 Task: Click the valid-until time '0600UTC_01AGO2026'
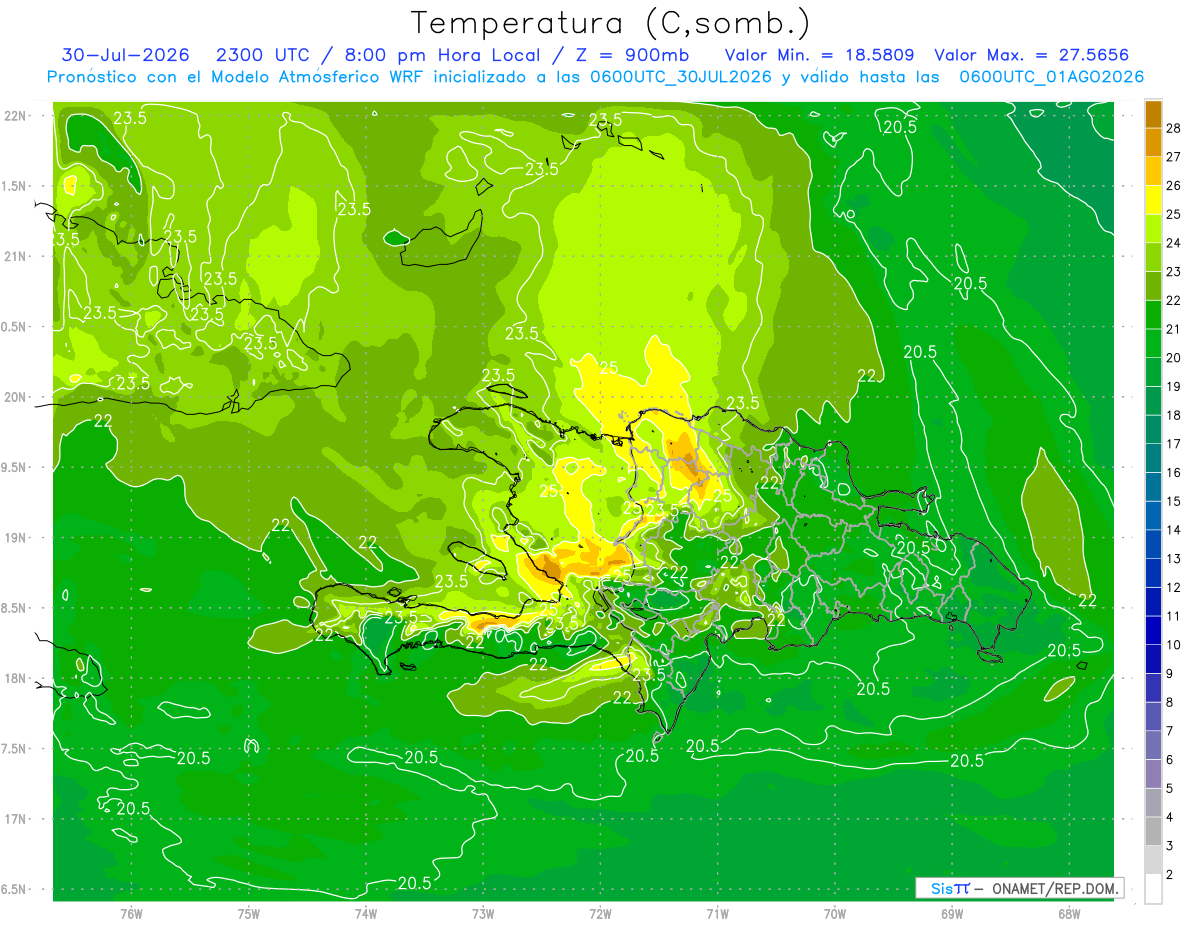coord(1051,77)
